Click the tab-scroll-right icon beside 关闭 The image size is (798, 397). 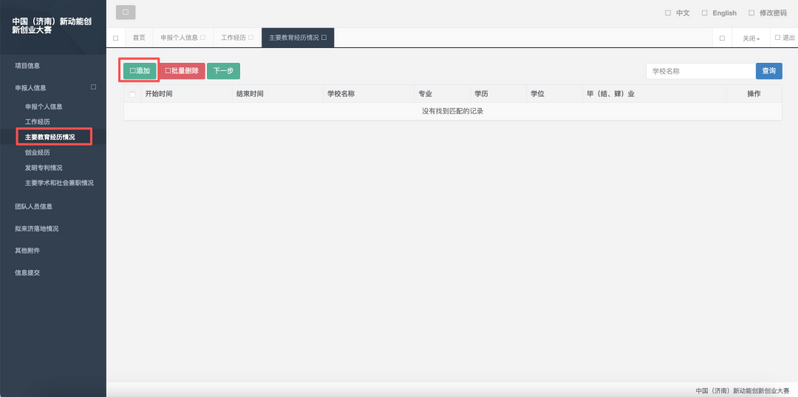722,38
